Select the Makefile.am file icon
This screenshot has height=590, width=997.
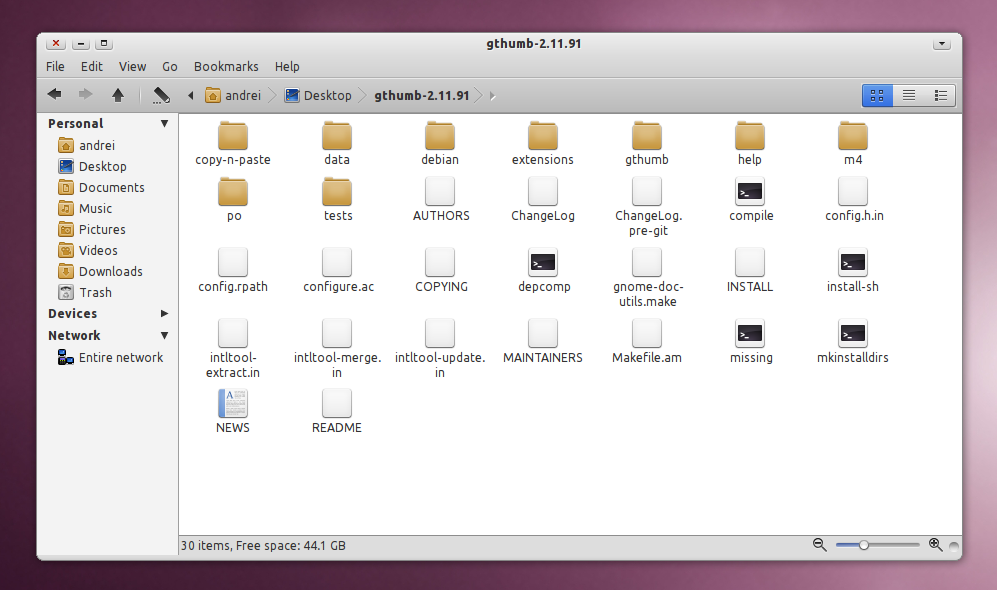(647, 333)
